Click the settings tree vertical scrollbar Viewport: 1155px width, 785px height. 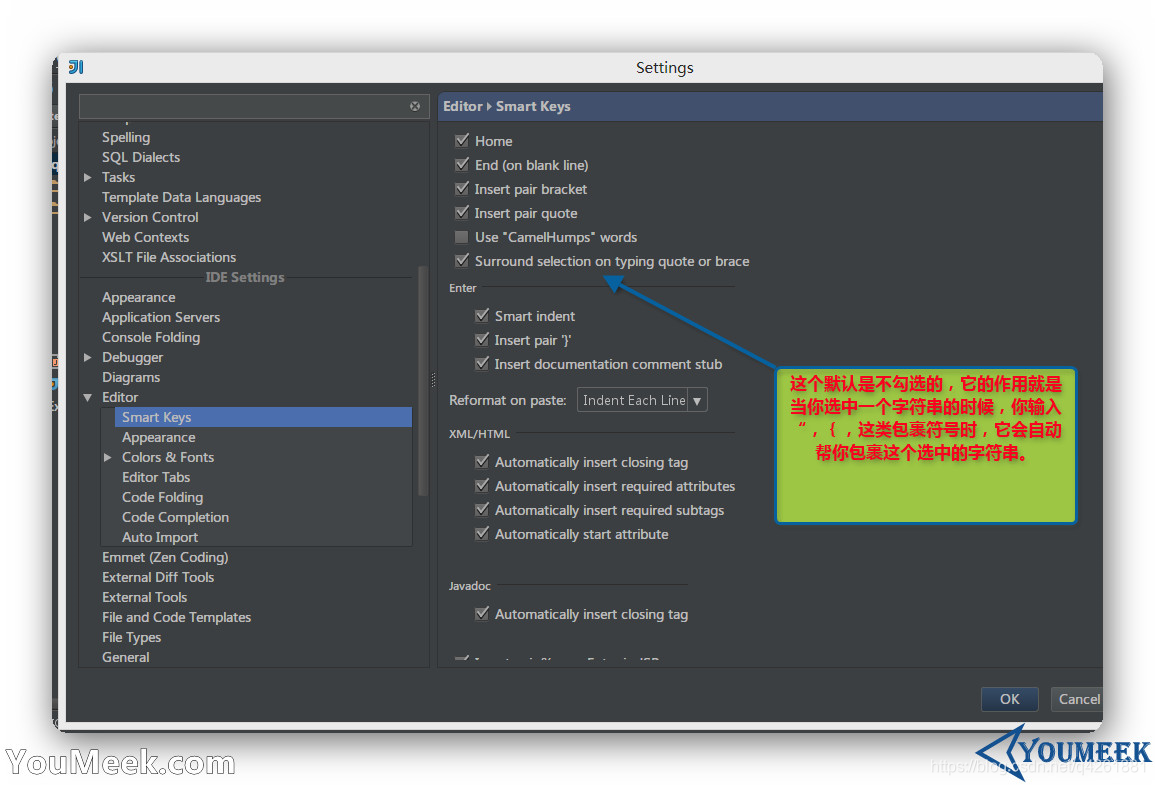[423, 380]
